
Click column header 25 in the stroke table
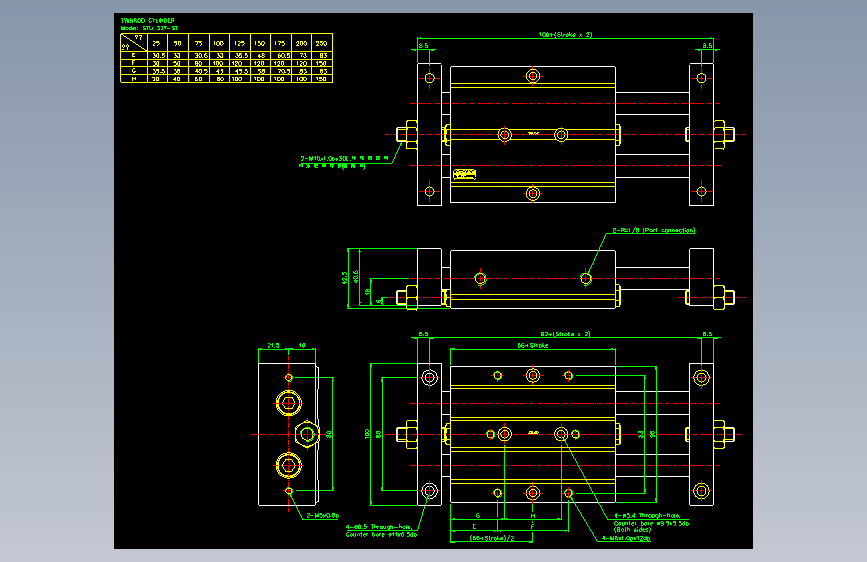[x=156, y=43]
